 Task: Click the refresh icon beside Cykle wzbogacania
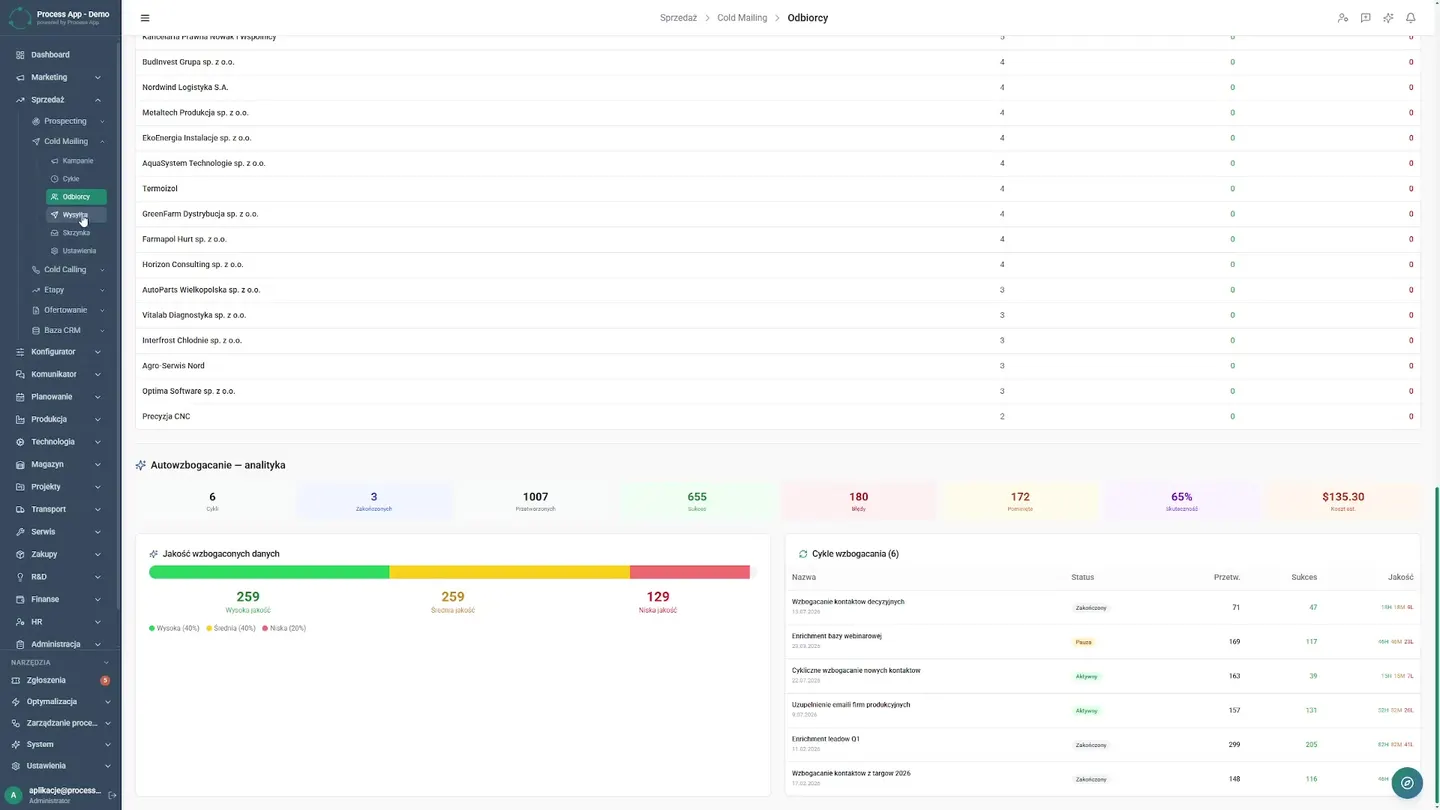803,554
